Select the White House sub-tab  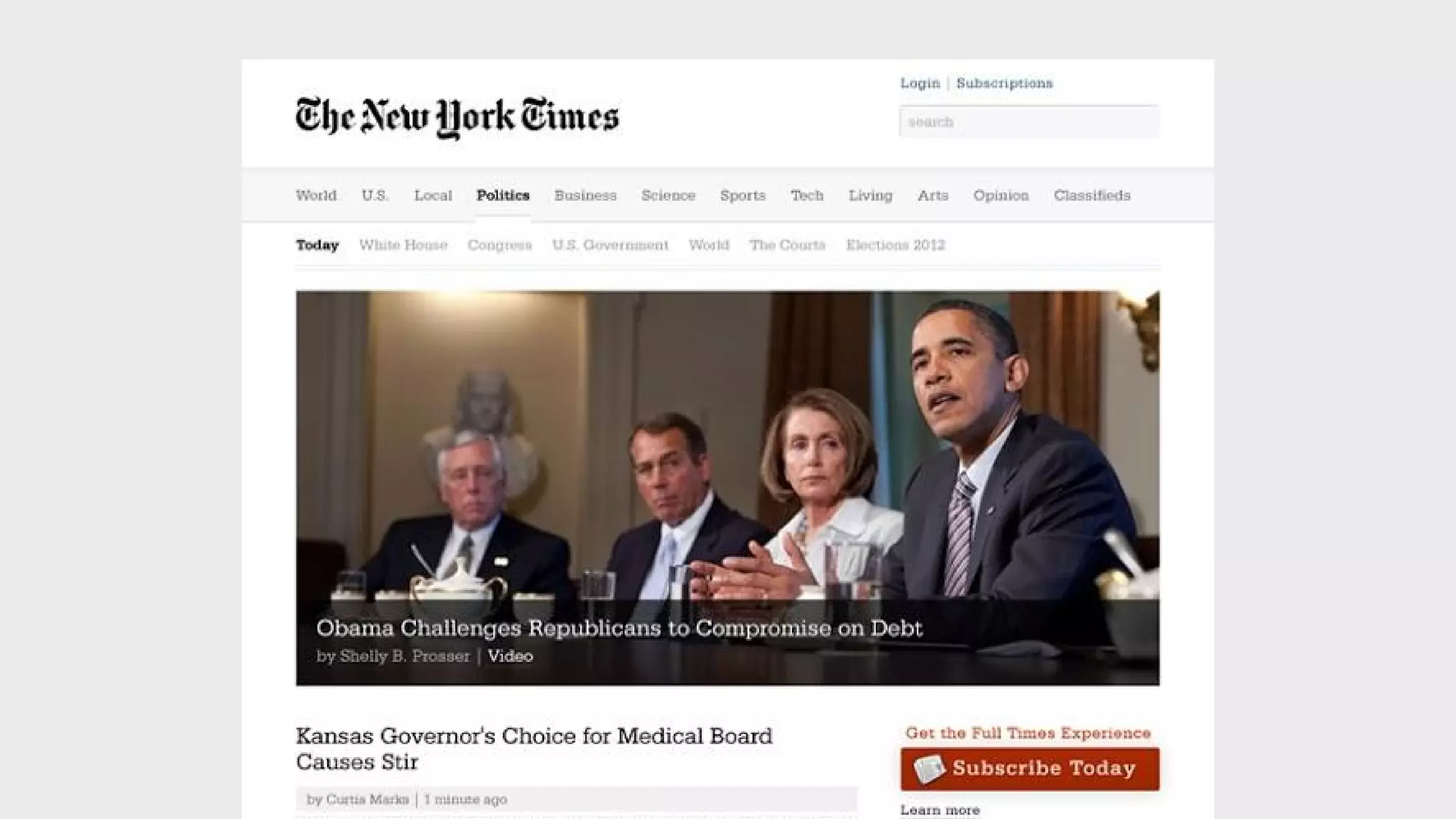[x=403, y=245]
